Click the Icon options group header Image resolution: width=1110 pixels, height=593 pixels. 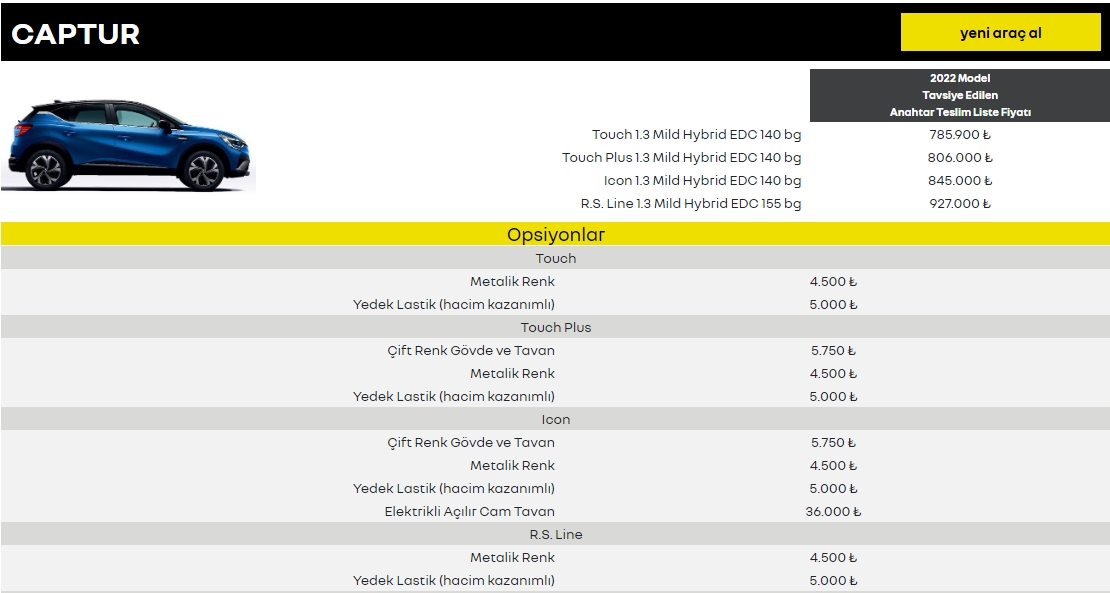(x=555, y=420)
